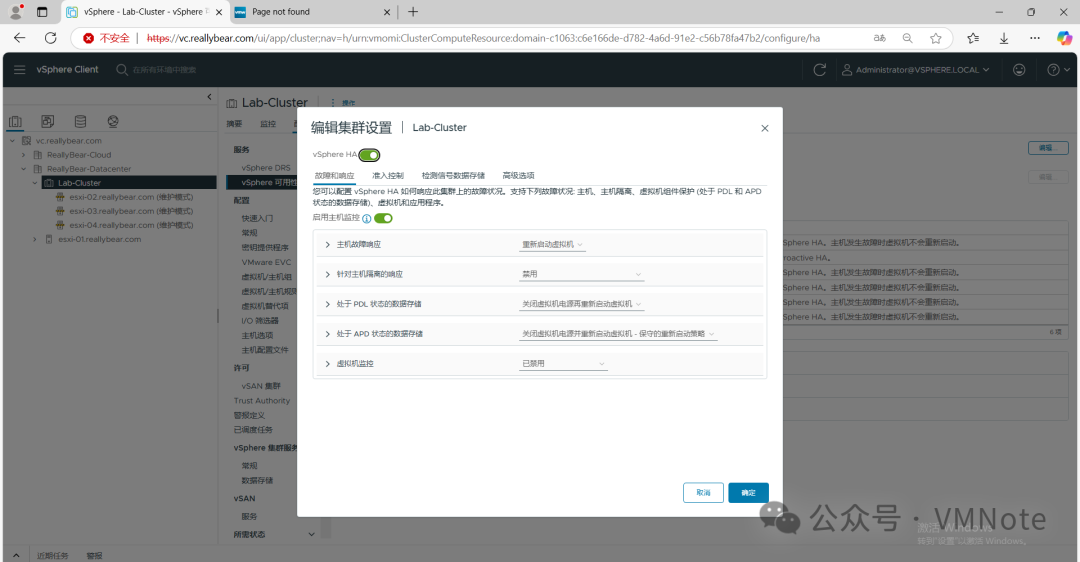This screenshot has width=1080, height=562.
Task: Click the browser zoom magnifier icon
Action: tap(908, 38)
